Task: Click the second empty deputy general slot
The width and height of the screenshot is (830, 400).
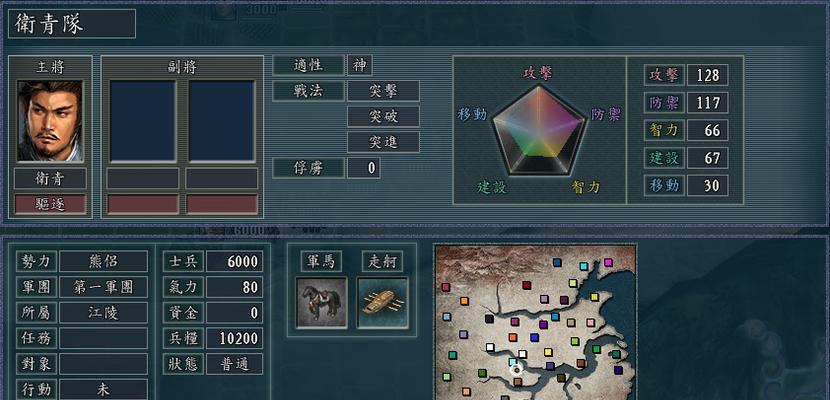Action: [x=222, y=121]
